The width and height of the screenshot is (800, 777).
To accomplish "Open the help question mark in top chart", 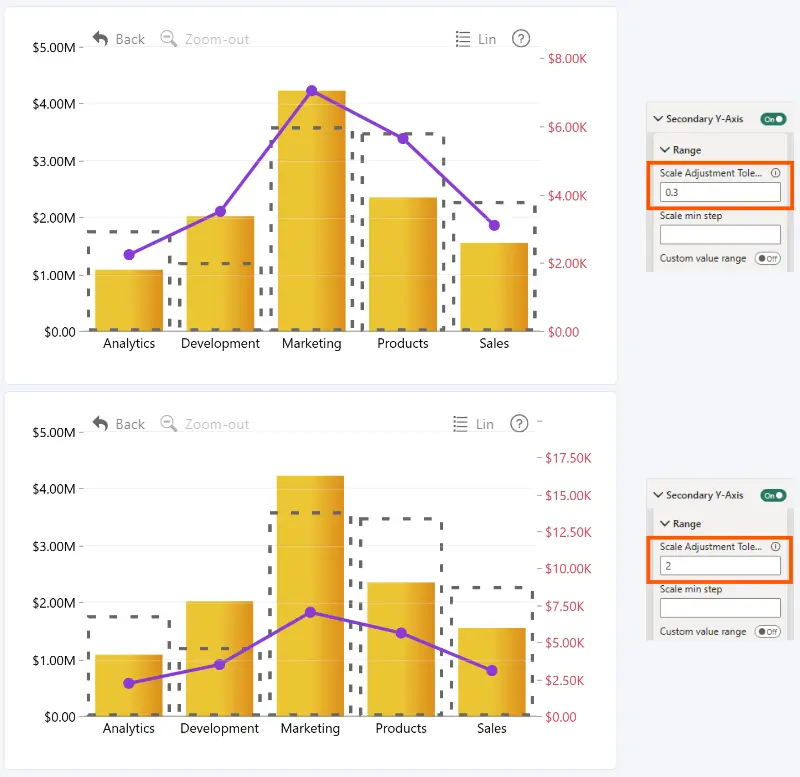I will pos(521,38).
